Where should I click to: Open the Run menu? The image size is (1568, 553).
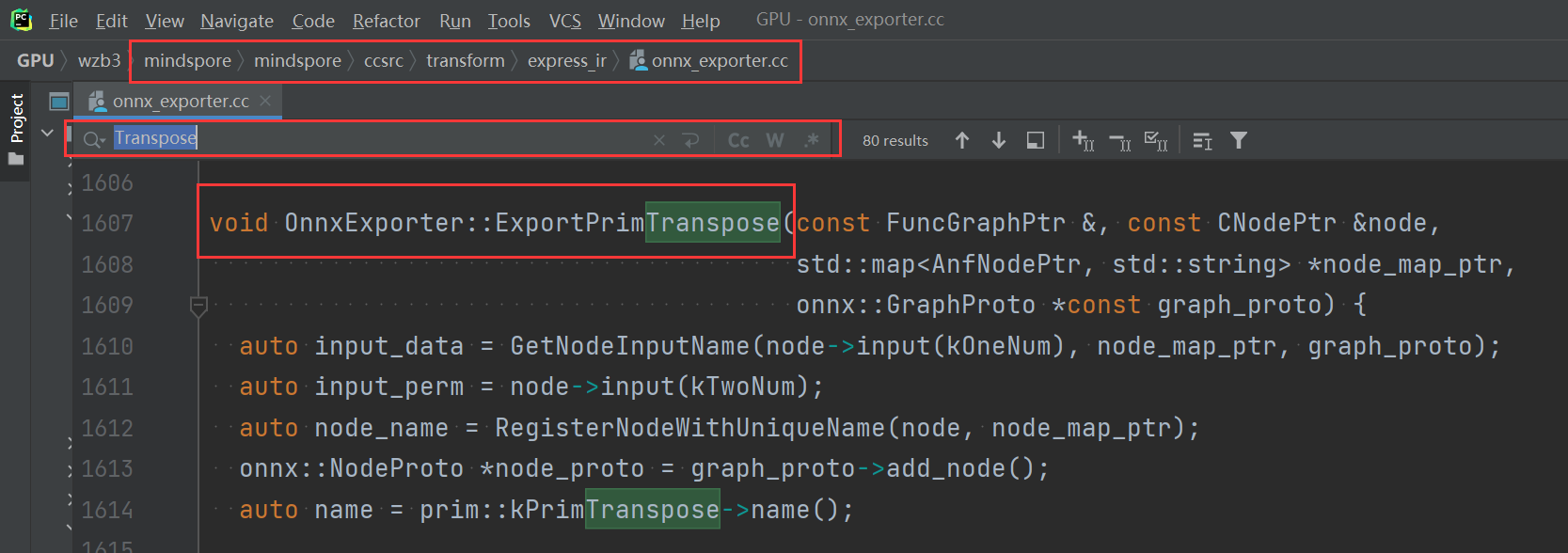455,21
